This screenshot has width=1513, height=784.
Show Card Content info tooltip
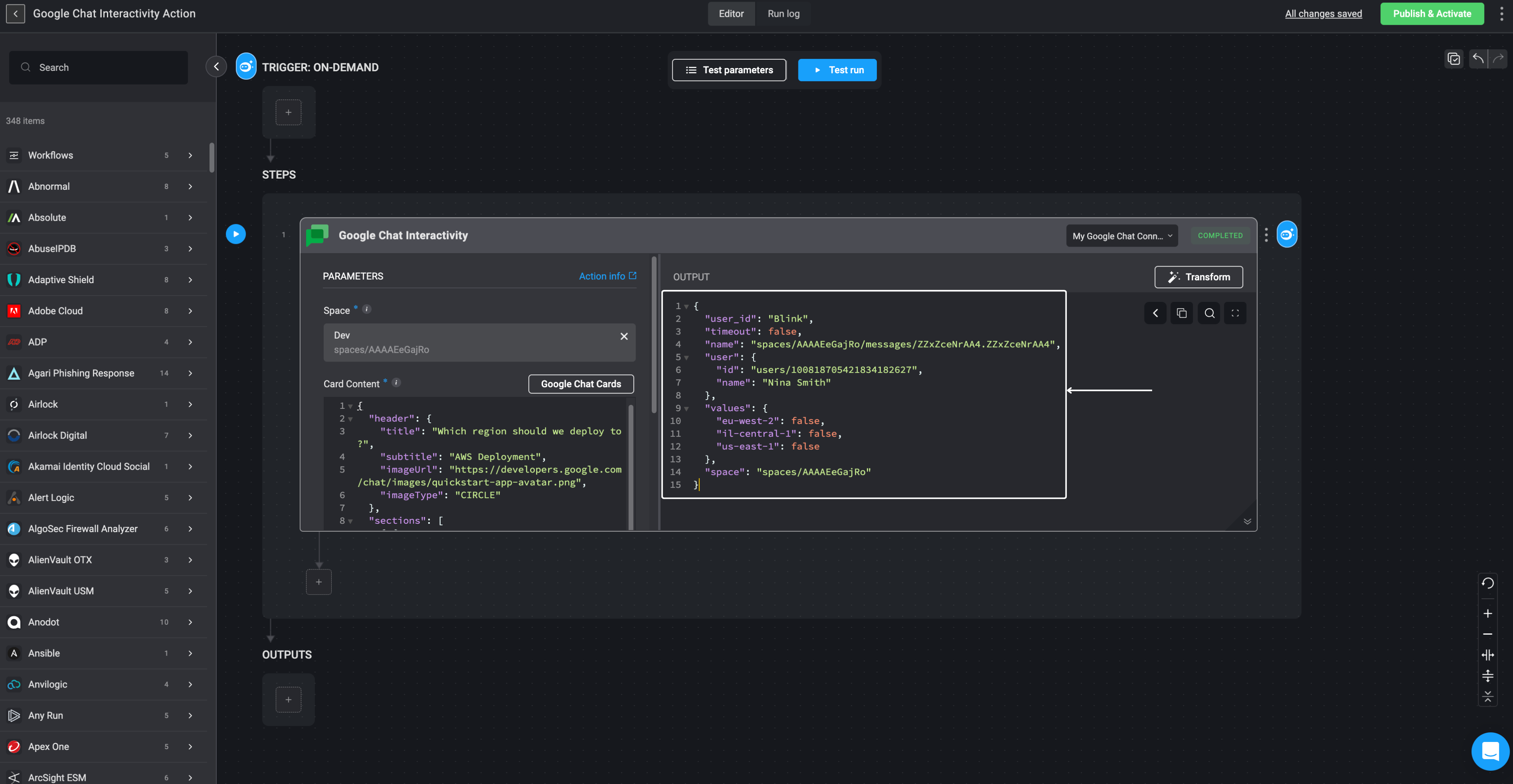[397, 382]
